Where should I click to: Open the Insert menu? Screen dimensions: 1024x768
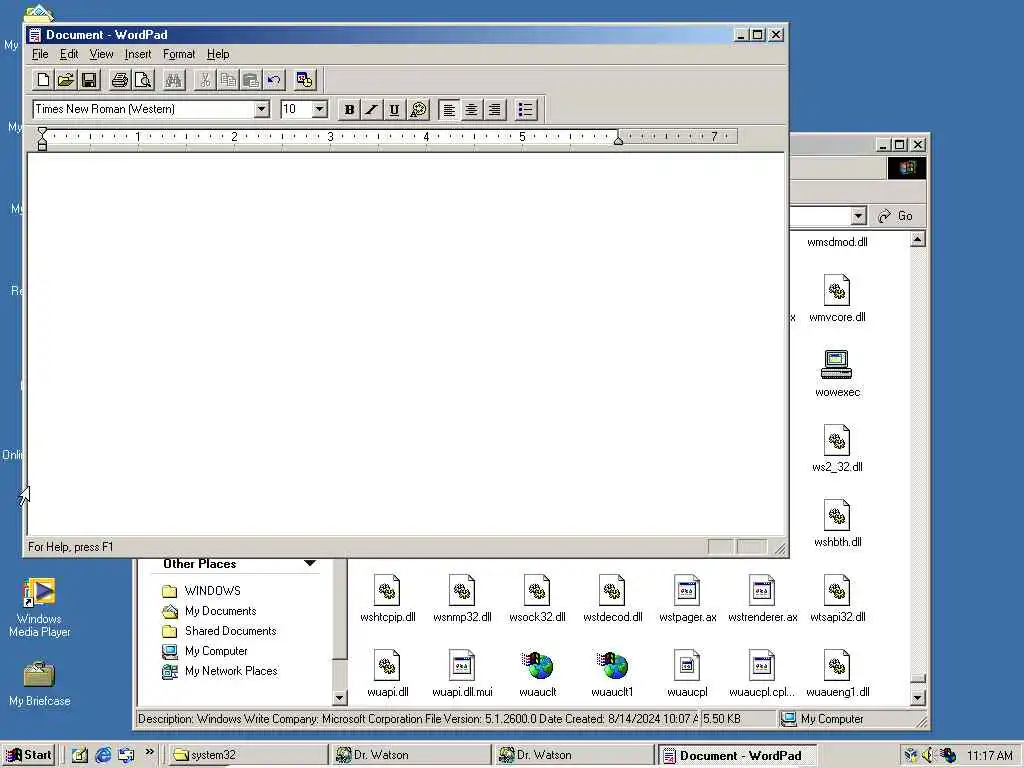click(x=138, y=54)
